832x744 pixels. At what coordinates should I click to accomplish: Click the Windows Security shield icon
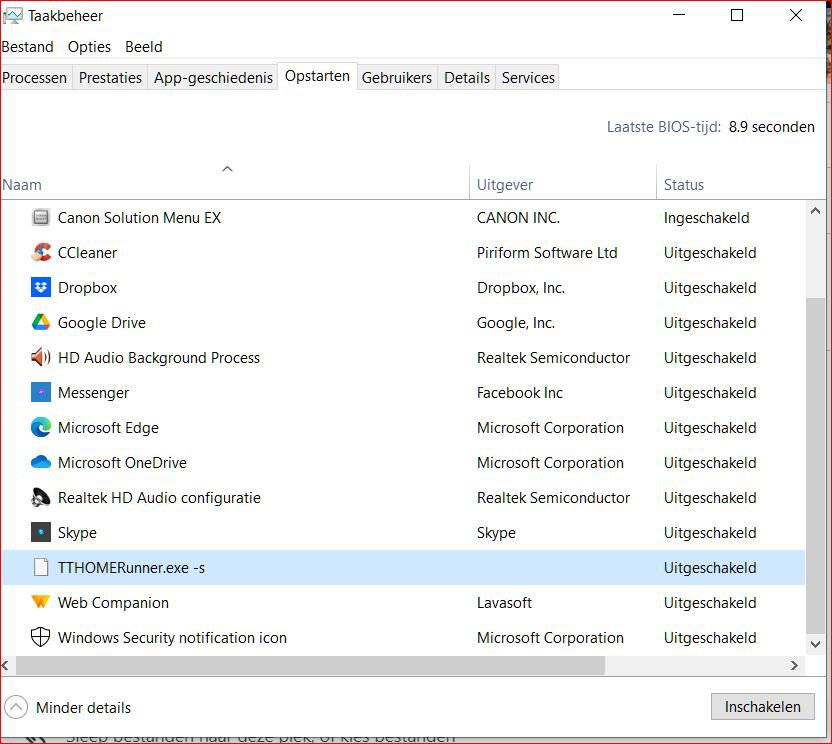click(41, 637)
